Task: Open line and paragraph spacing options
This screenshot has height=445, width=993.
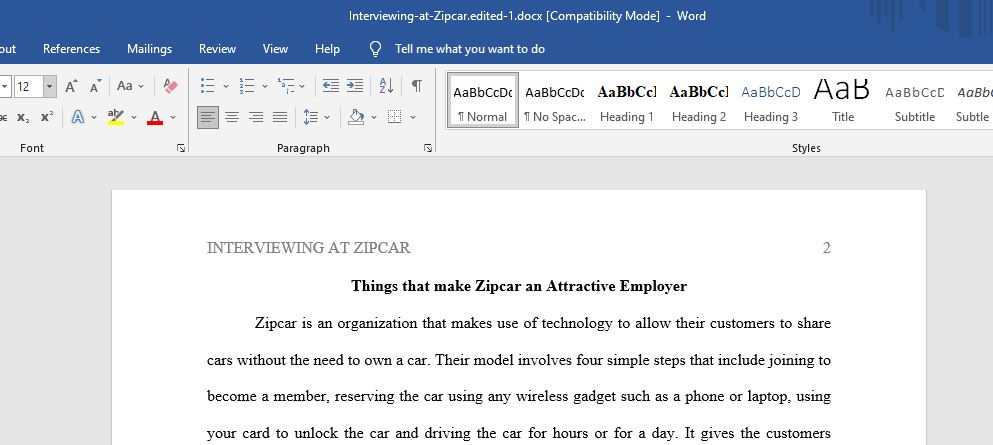Action: coord(310,117)
